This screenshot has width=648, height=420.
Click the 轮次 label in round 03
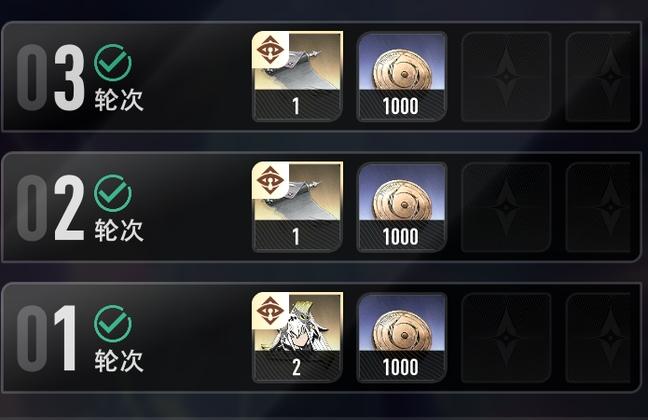pyautogui.click(x=119, y=100)
